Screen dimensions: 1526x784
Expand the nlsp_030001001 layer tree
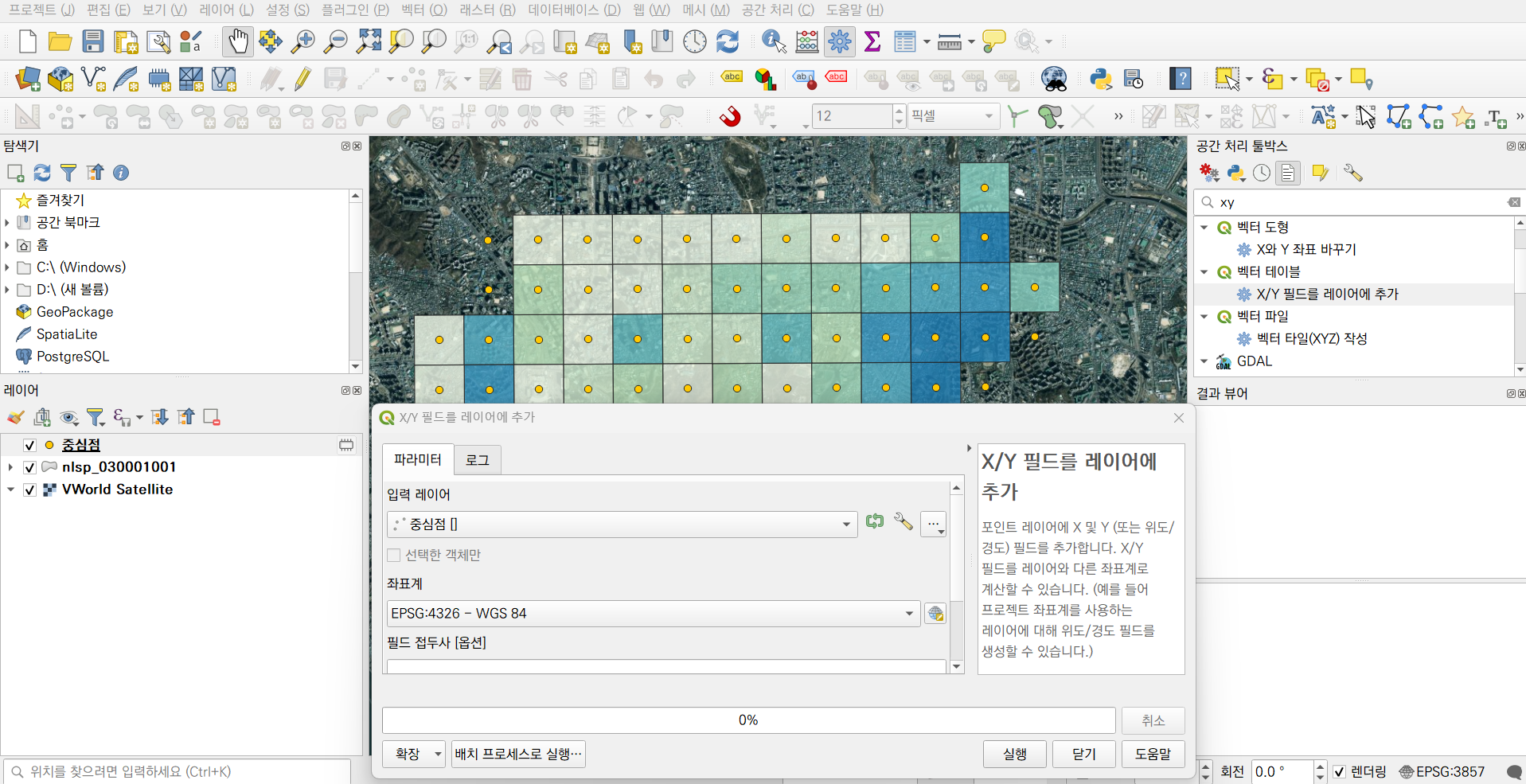(x=10, y=467)
